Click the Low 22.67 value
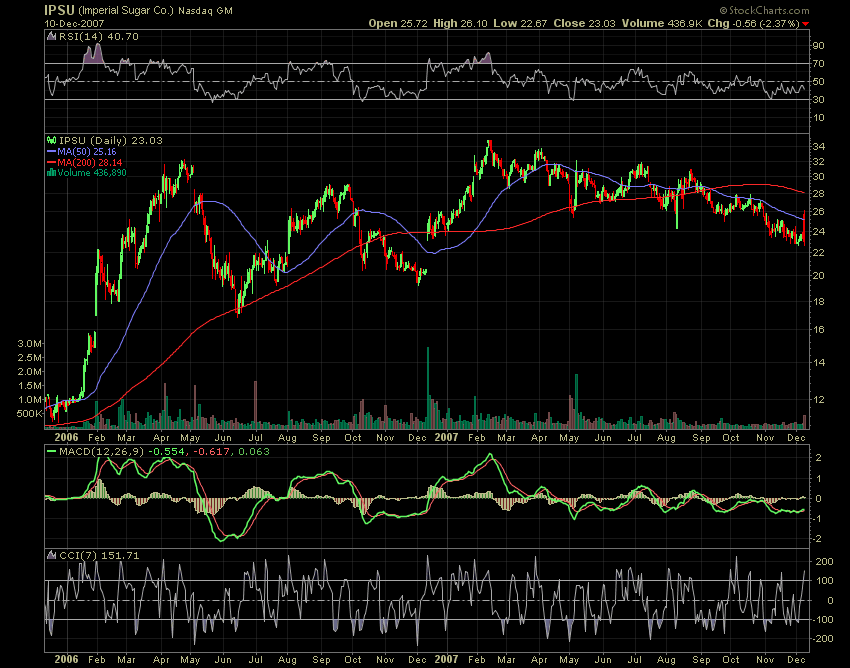This screenshot has height=668, width=850. 520,23
